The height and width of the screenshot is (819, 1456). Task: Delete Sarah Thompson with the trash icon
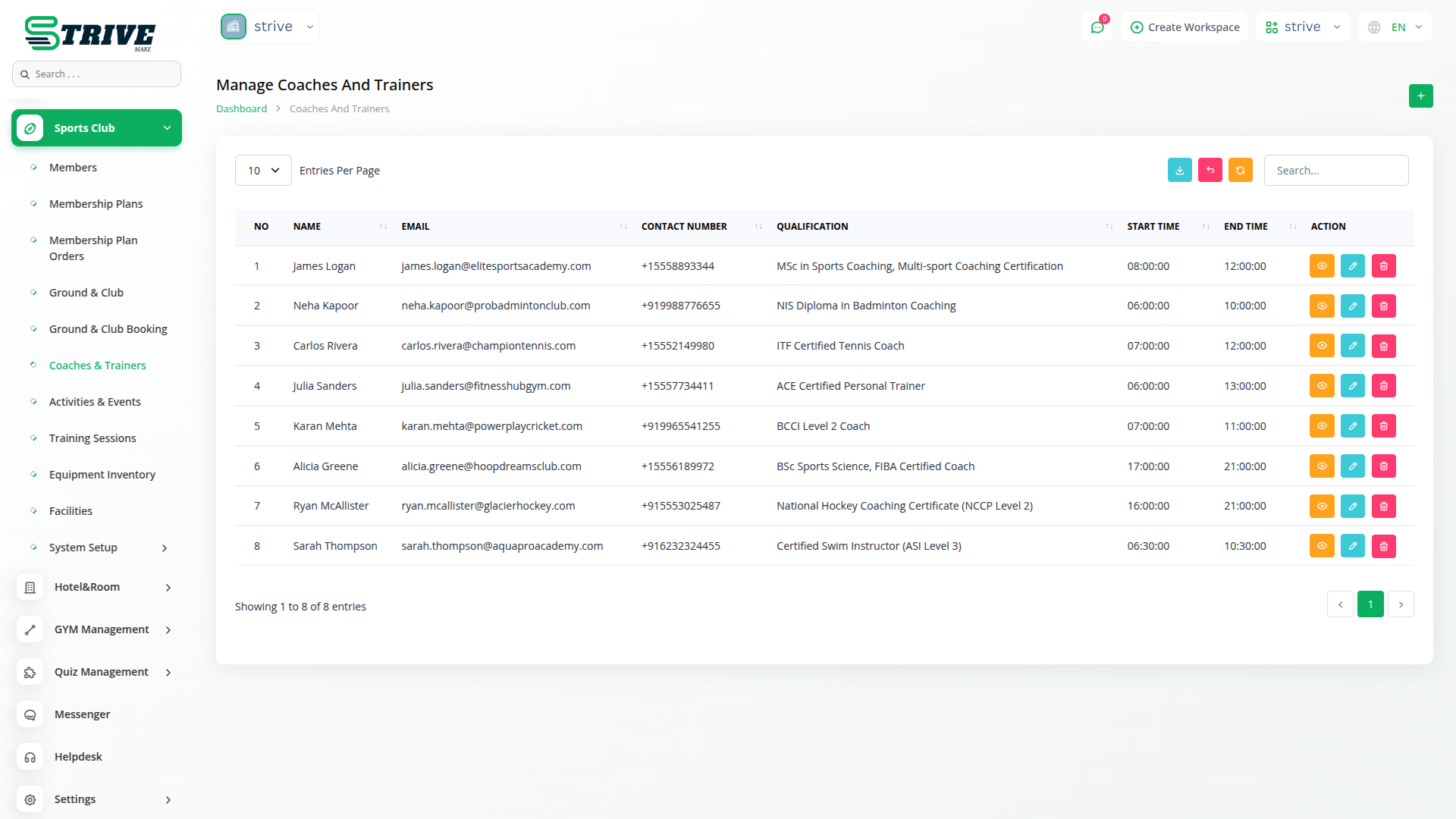tap(1383, 546)
